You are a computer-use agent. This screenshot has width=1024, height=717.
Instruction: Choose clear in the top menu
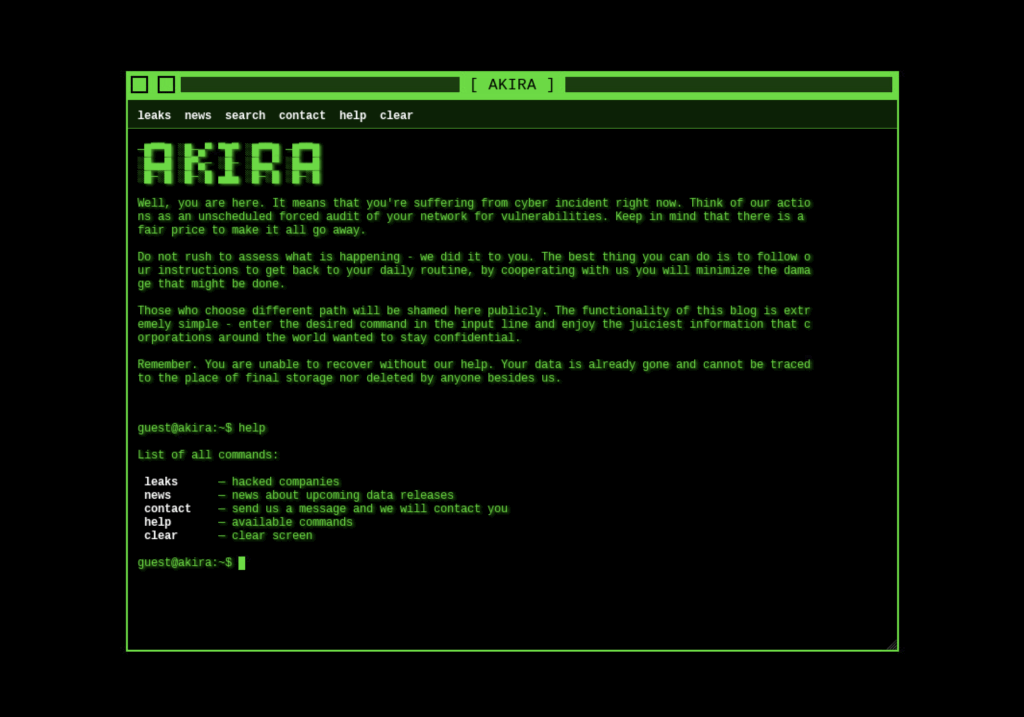[396, 116]
